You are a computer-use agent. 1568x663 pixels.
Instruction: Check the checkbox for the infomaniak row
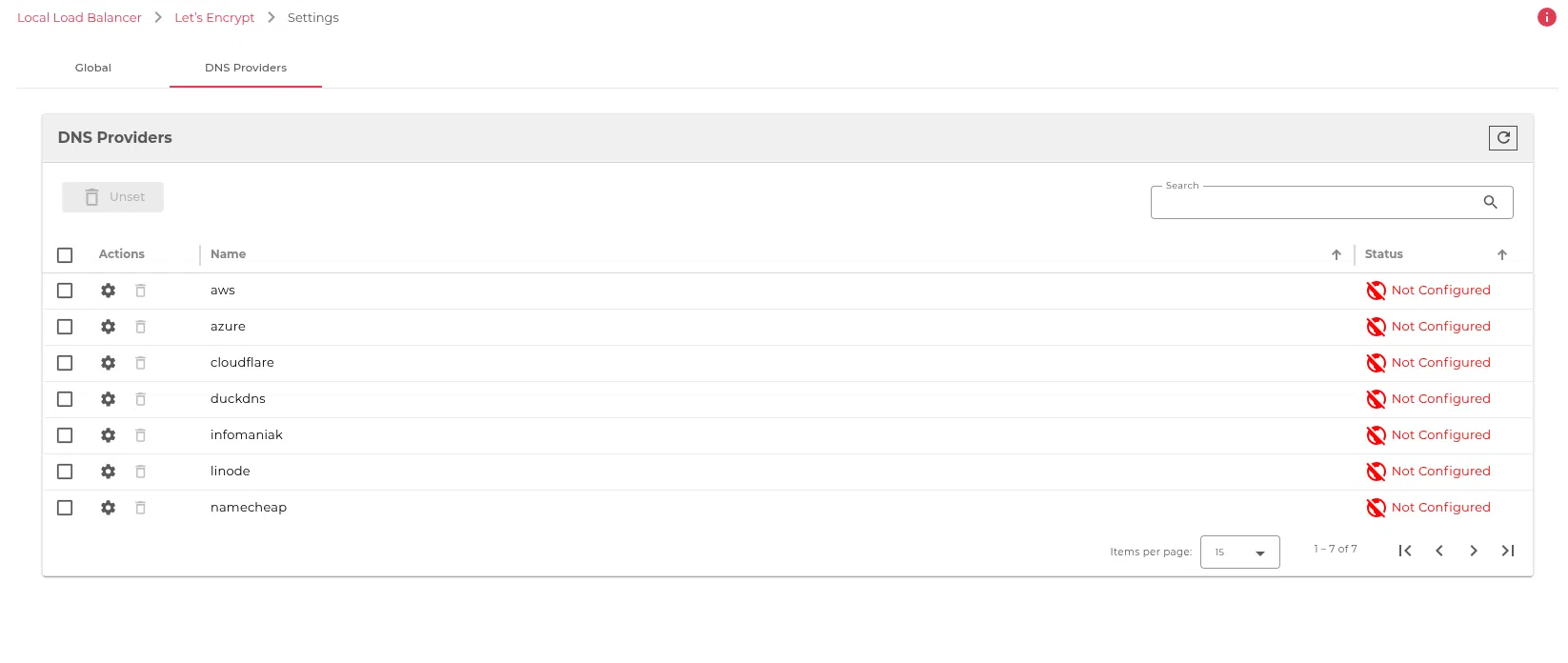click(x=65, y=435)
